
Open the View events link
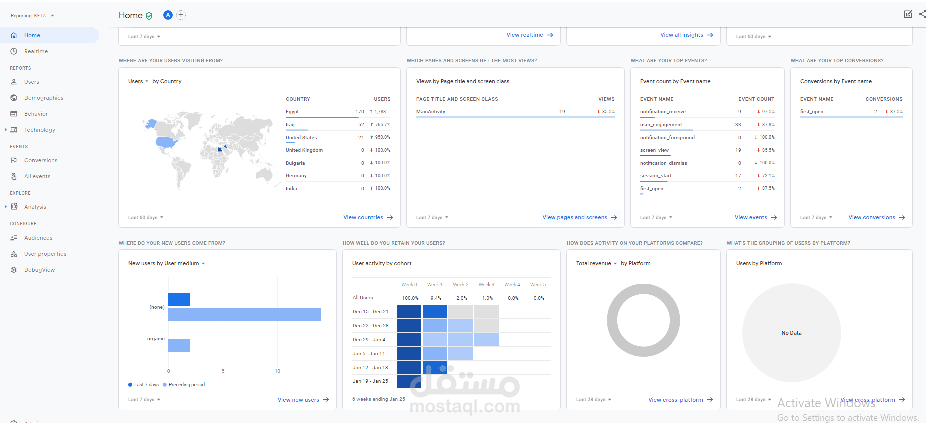pos(756,218)
